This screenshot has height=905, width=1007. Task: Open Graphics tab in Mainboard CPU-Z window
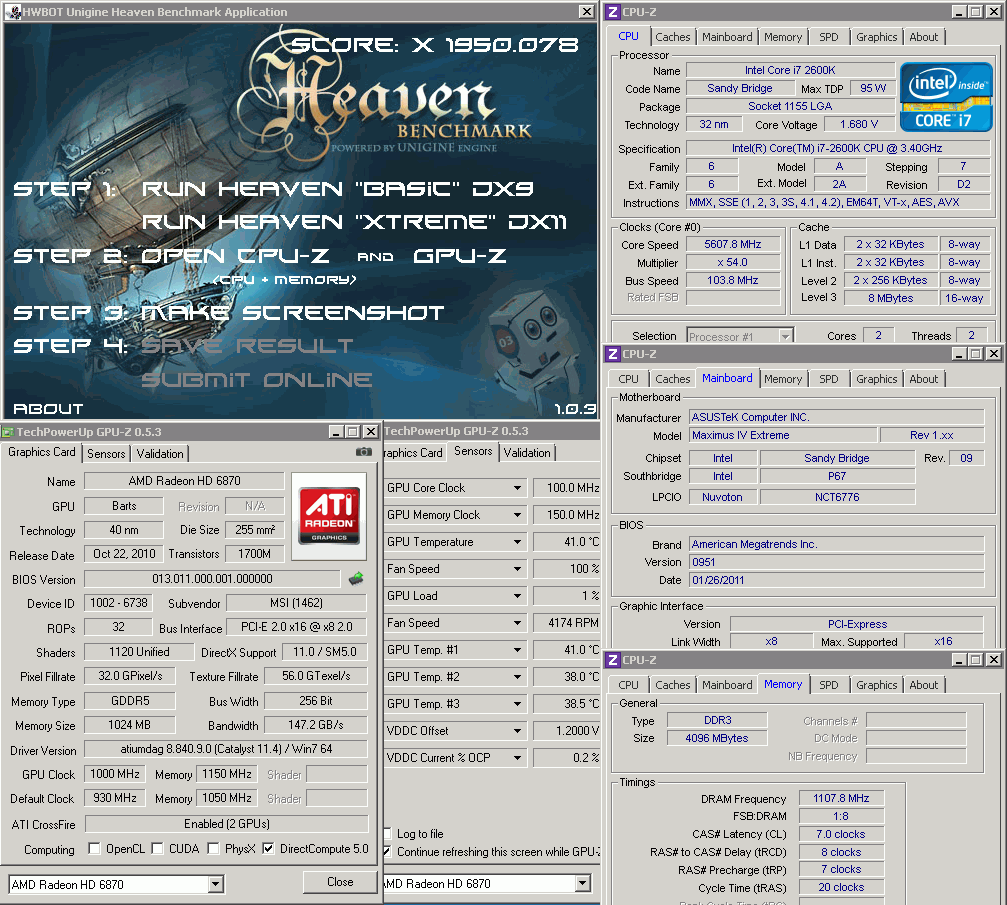coord(876,379)
